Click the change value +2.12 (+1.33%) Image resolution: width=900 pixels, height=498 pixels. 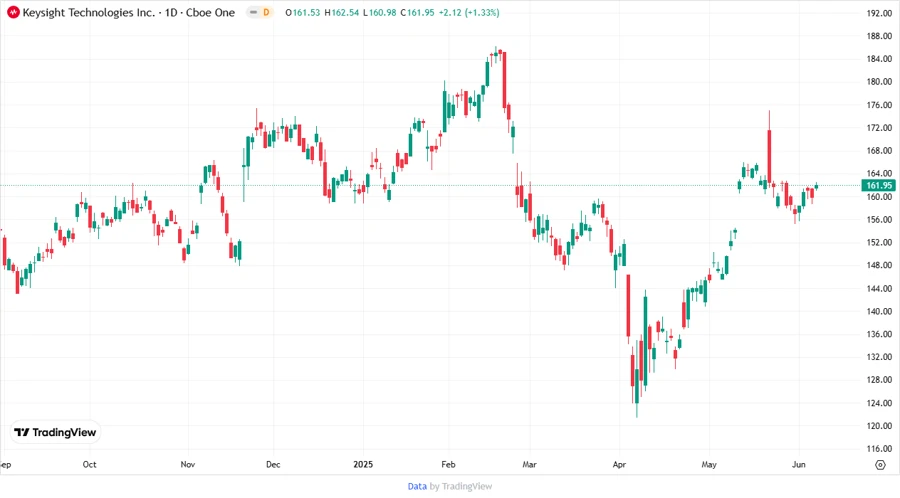click(x=469, y=13)
